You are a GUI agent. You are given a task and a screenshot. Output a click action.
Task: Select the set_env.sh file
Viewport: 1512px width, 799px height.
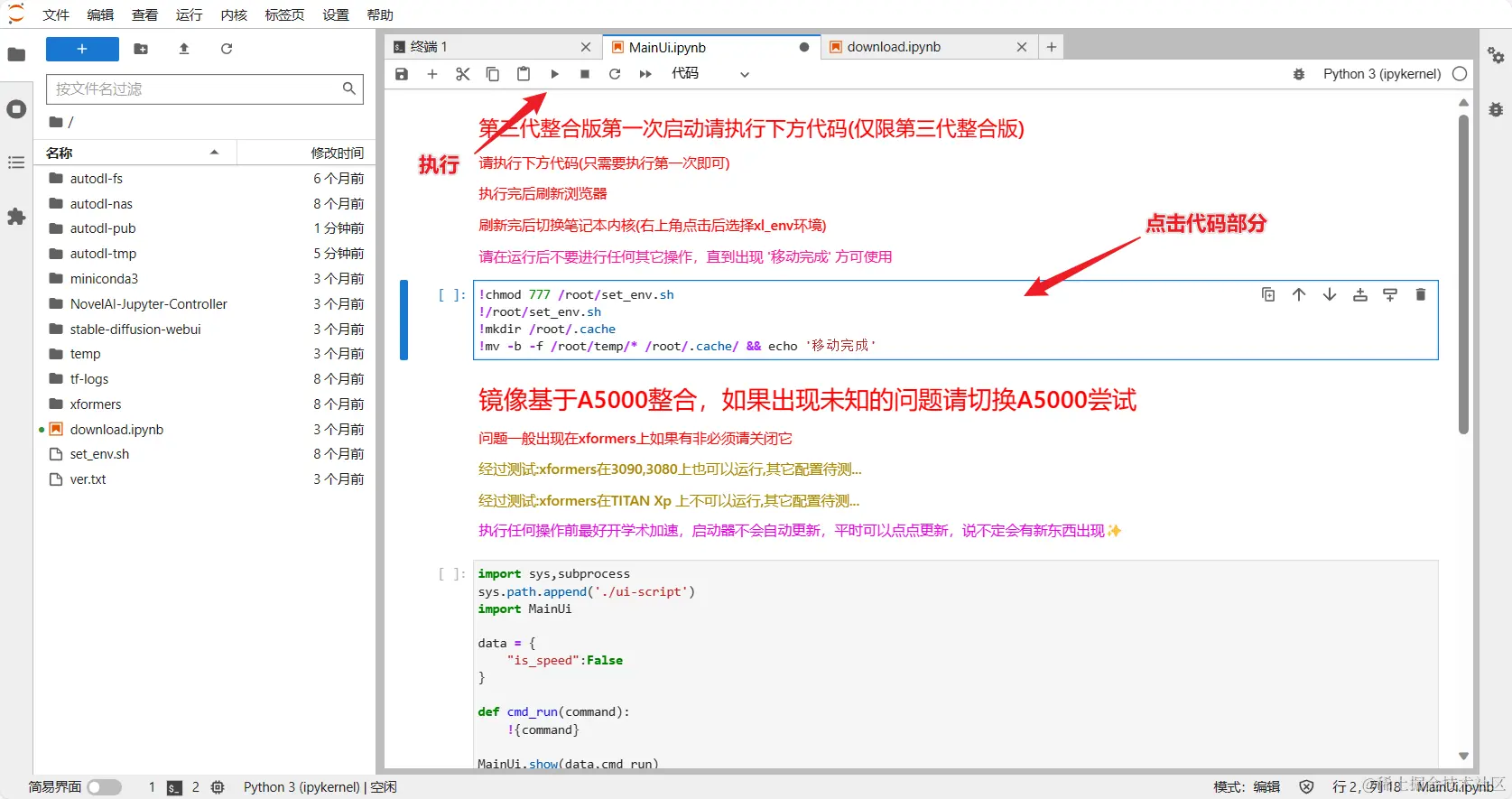(x=99, y=454)
